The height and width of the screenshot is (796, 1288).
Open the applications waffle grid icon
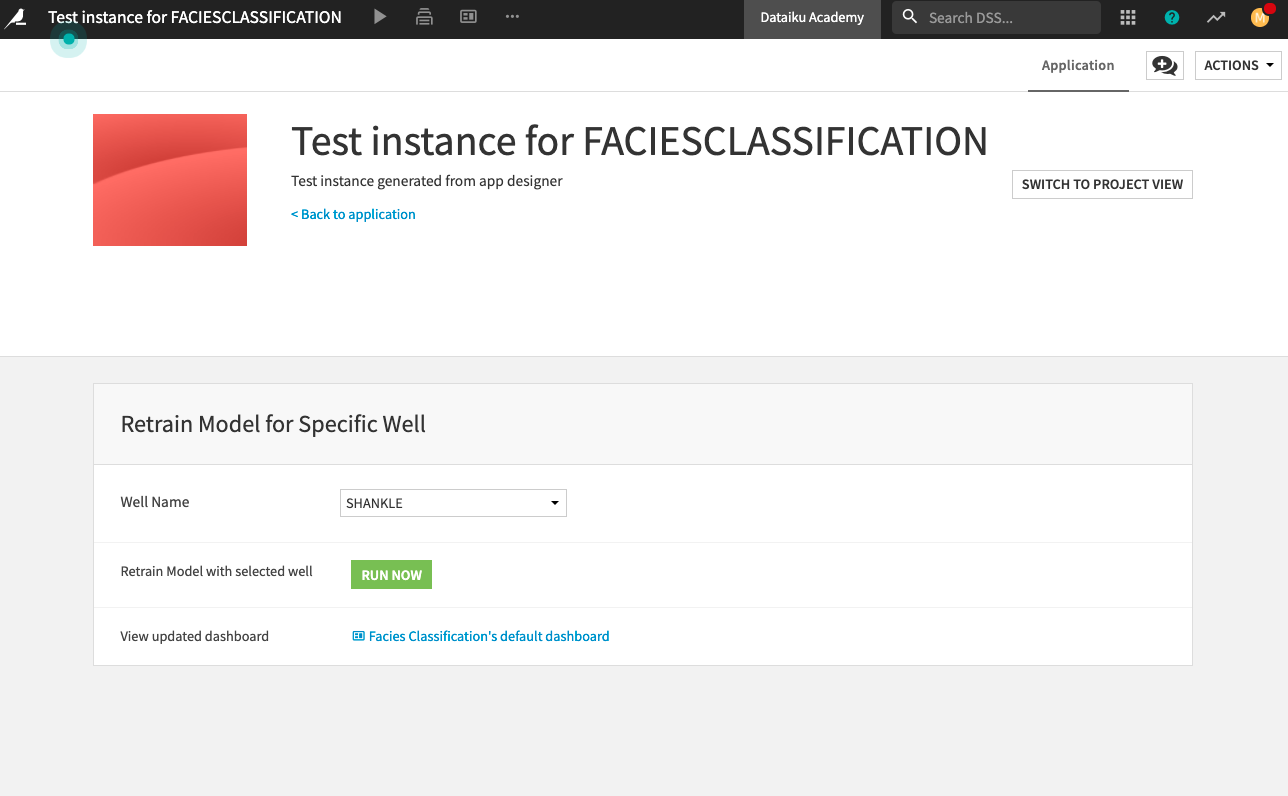click(x=1127, y=17)
